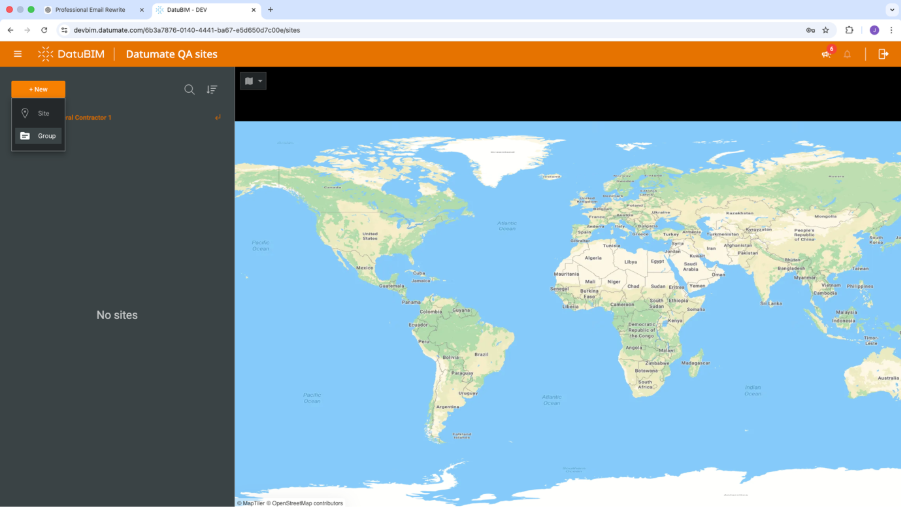The height and width of the screenshot is (507, 901).
Task: Open the hamburger navigation menu
Action: pyautogui.click(x=17, y=54)
